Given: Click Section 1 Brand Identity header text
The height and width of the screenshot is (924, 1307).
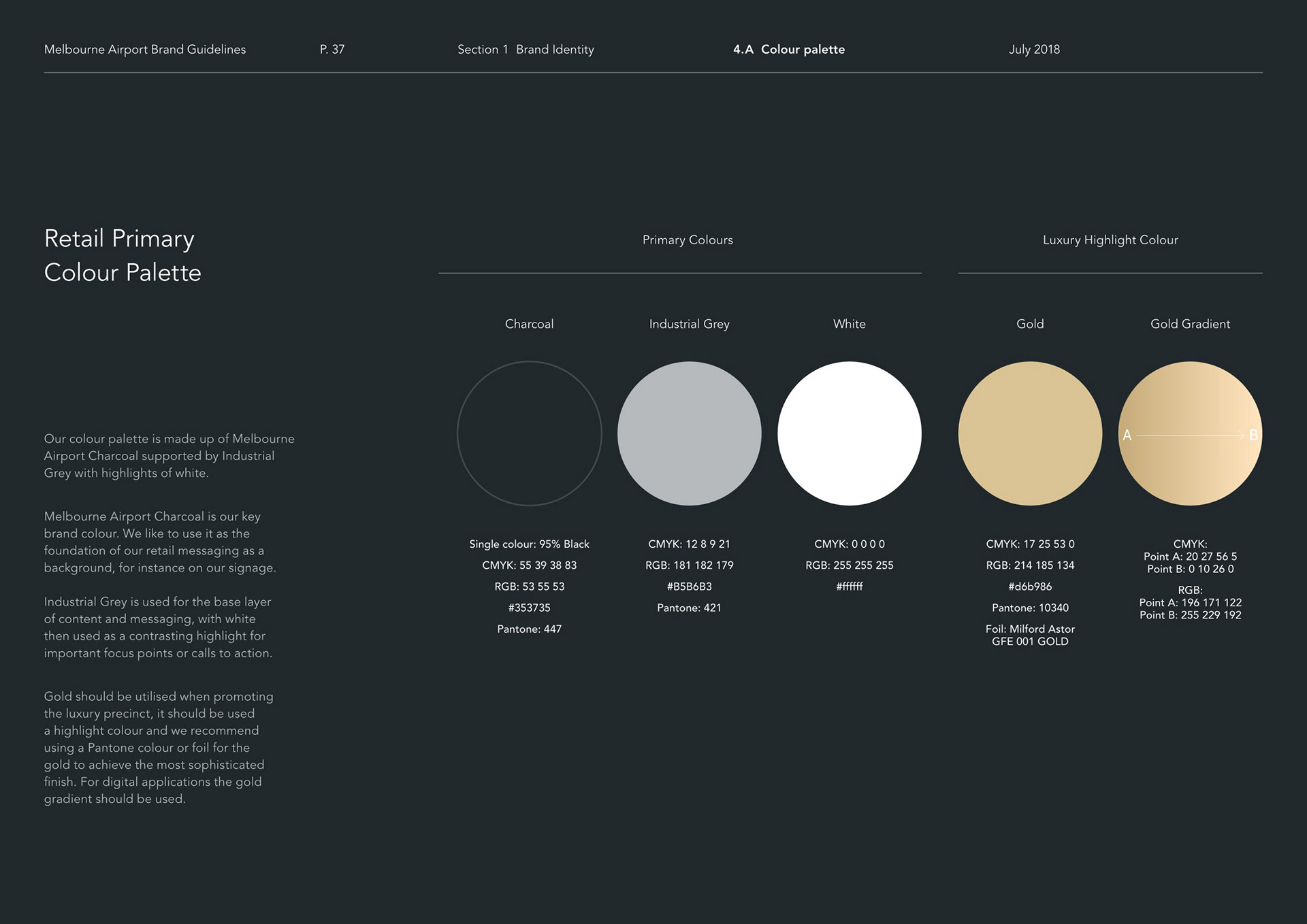Looking at the screenshot, I should point(526,49).
